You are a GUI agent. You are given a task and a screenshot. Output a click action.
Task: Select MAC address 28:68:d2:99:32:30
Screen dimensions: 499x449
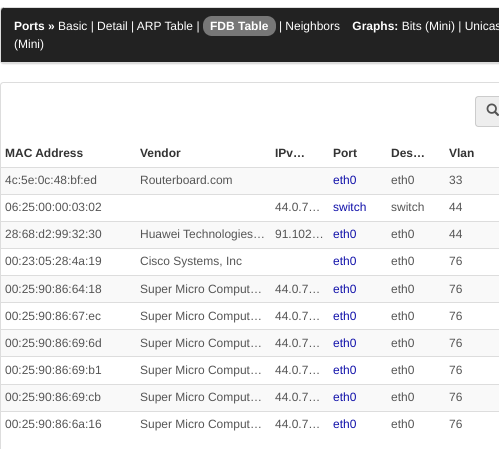[x=53, y=234]
